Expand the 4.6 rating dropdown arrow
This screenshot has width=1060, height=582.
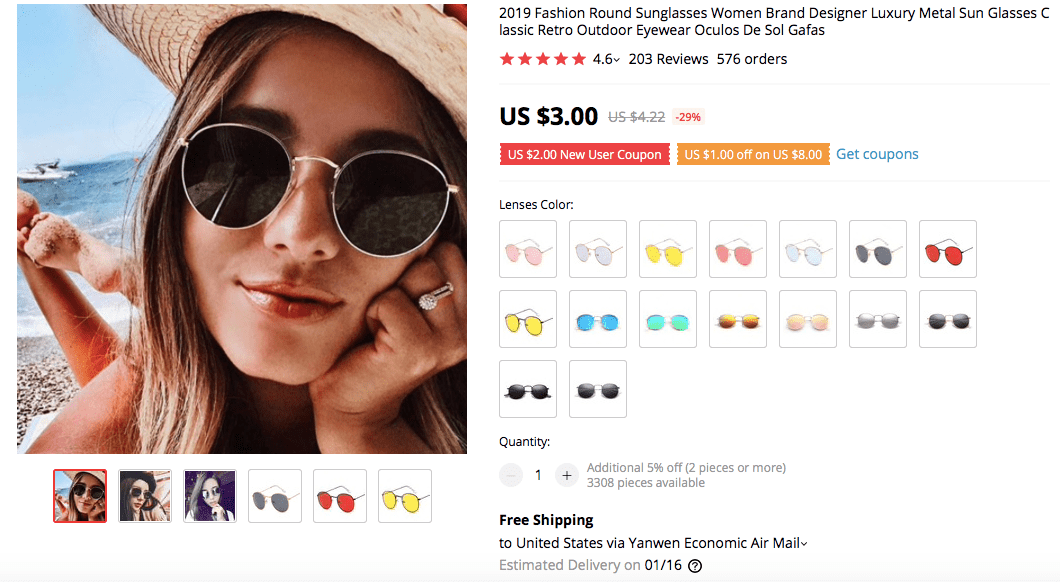pos(617,60)
